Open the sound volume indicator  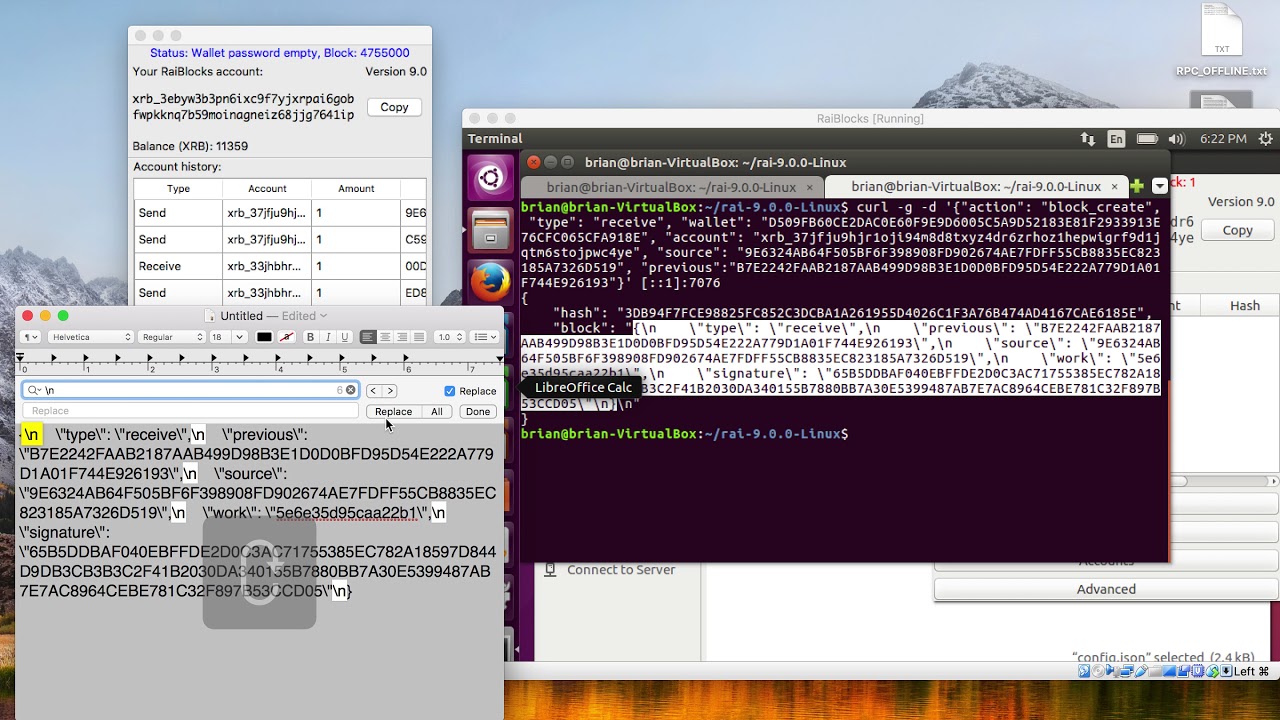pos(1177,139)
